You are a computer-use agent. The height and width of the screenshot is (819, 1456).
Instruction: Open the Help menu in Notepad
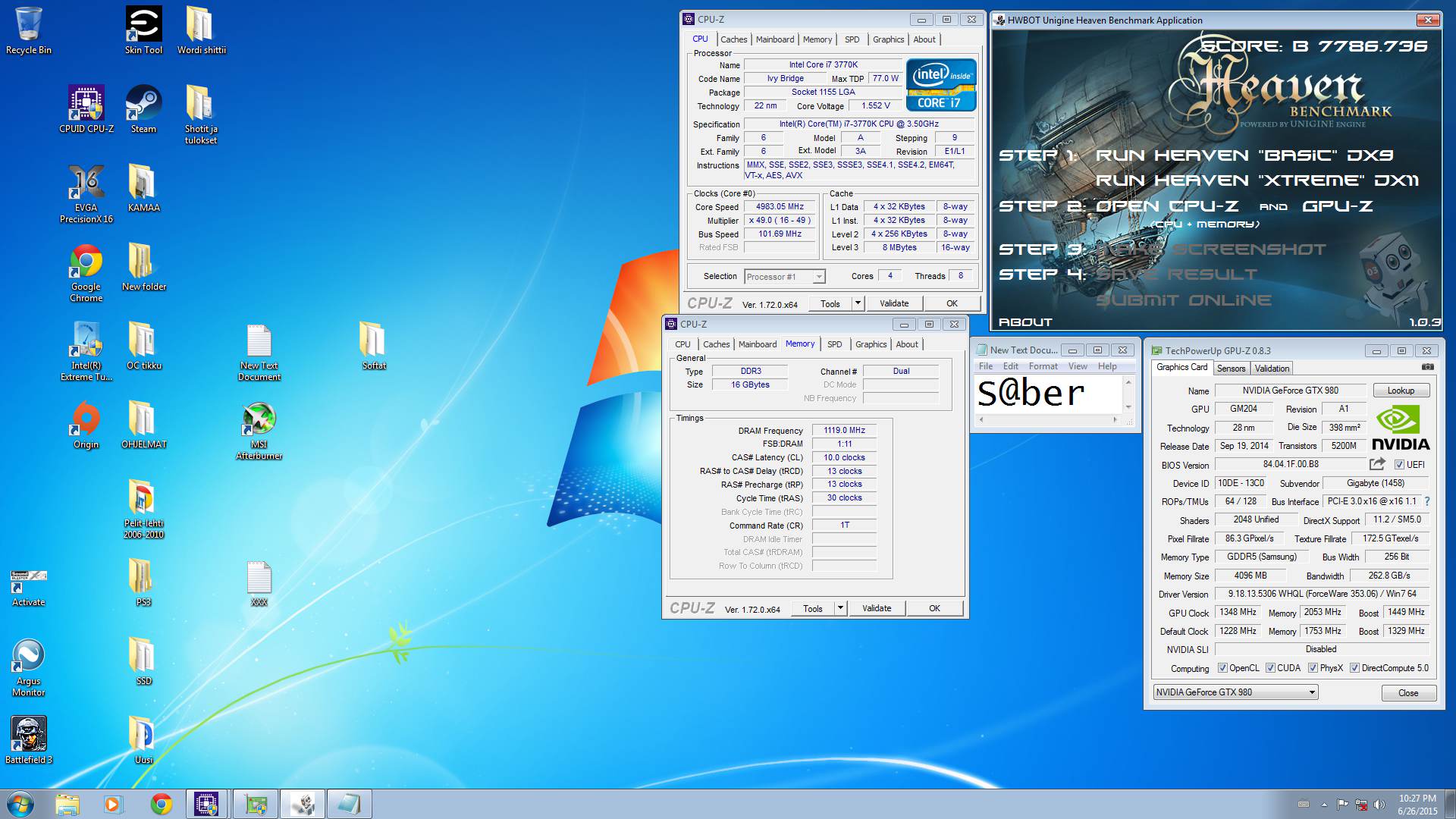click(1107, 366)
